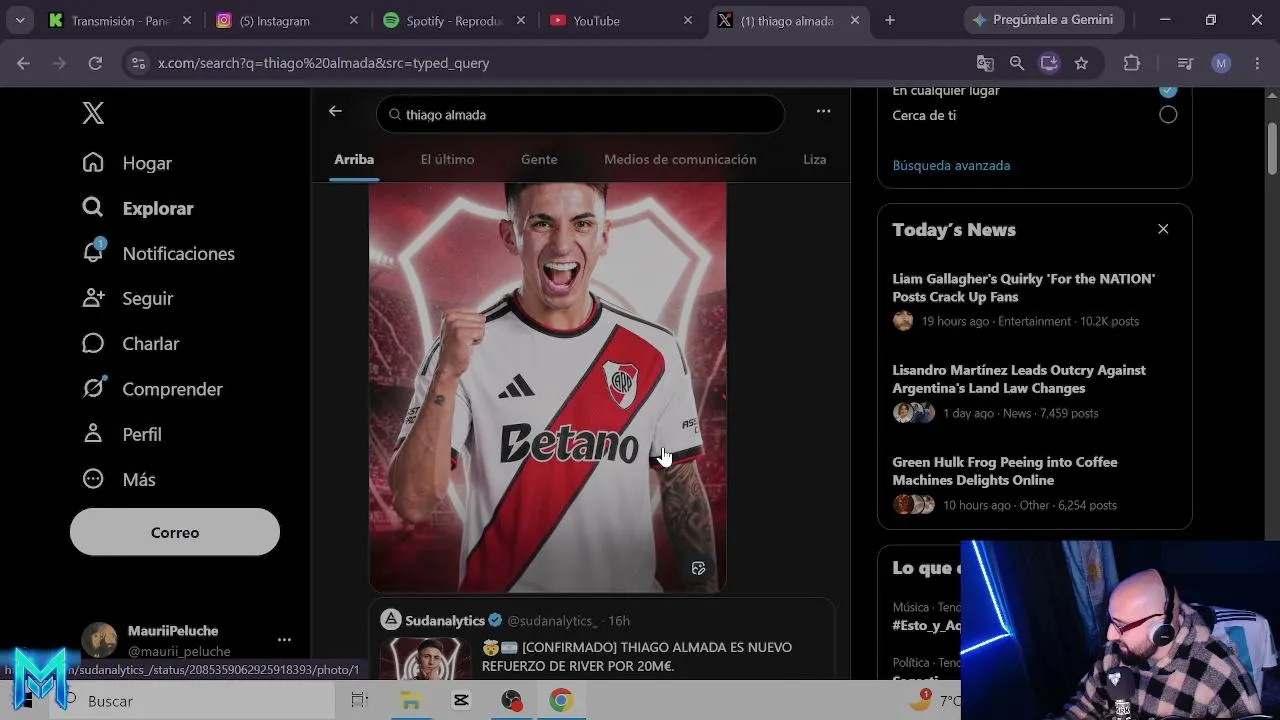Click the site information icon in address bar
Screen dimensions: 1280x720
tap(138, 63)
